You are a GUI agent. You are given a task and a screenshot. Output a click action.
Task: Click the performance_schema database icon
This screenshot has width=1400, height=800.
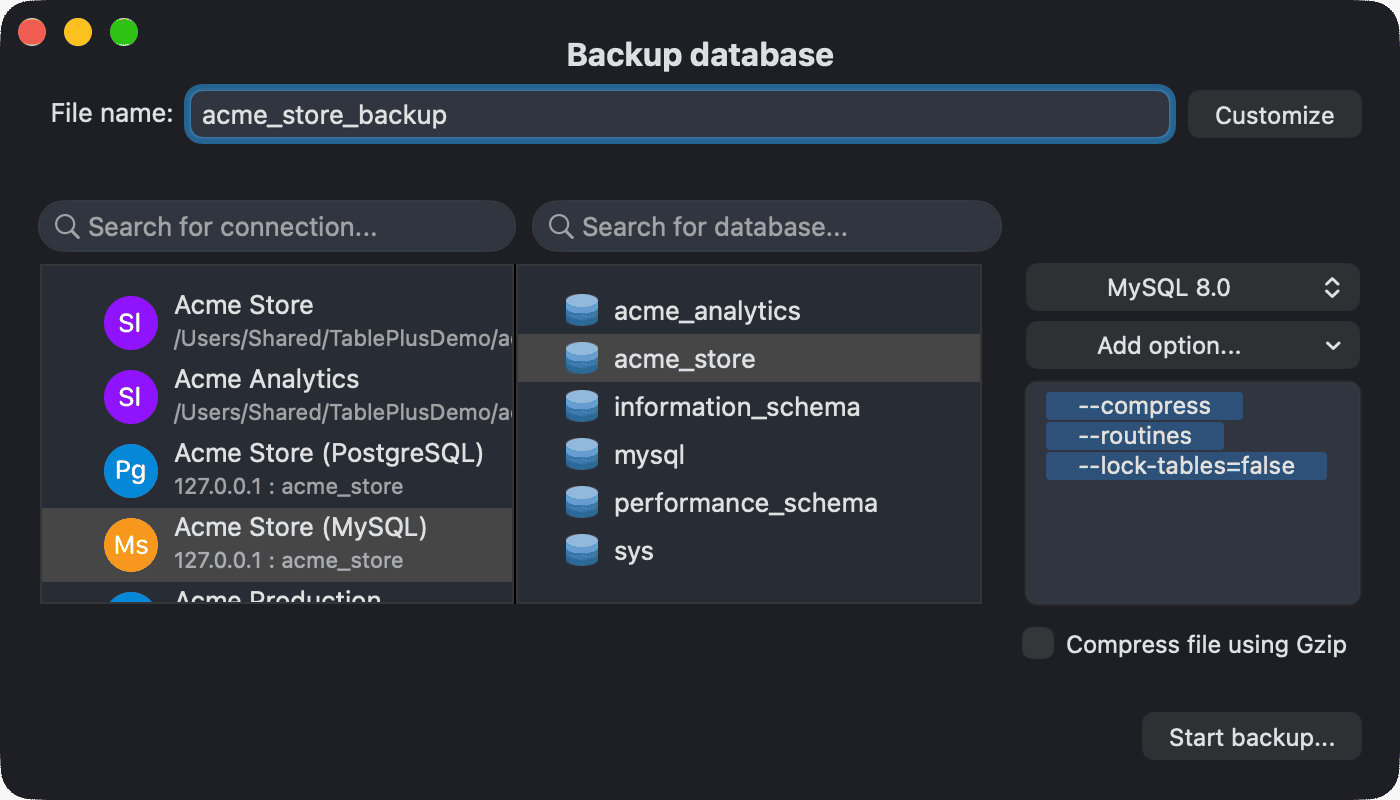tap(581, 503)
